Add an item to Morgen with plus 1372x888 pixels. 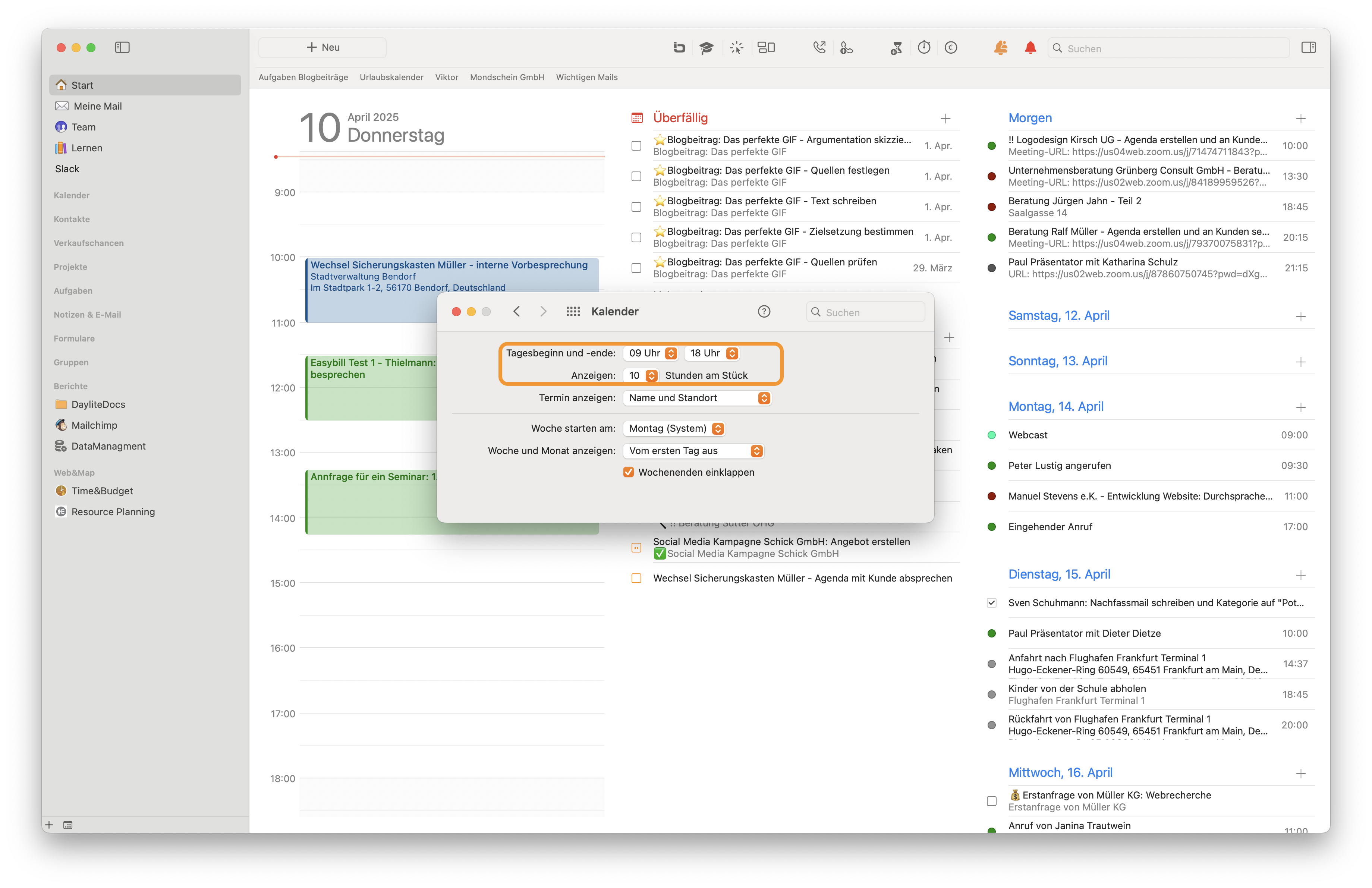[1300, 119]
